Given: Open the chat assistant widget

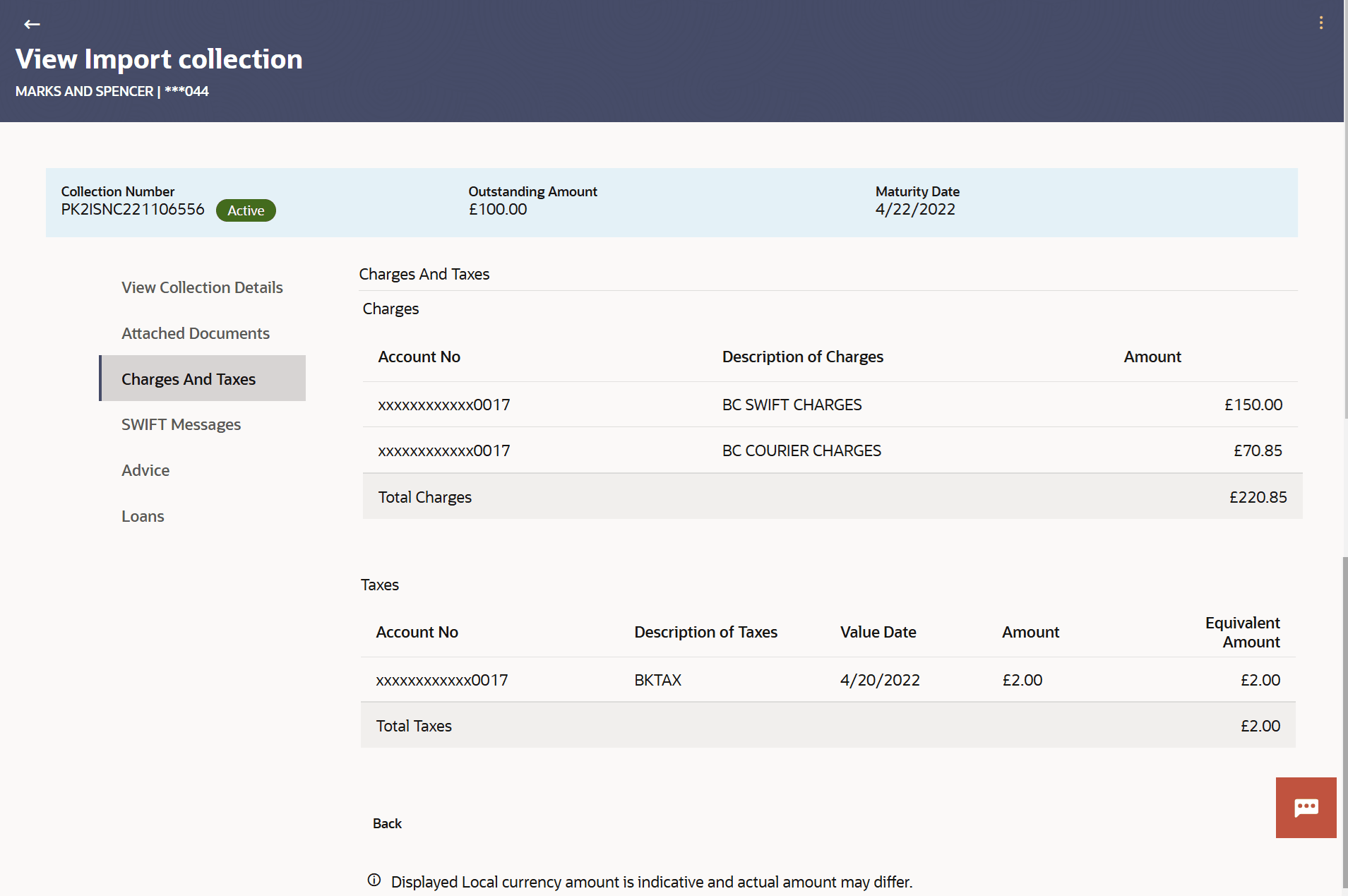Looking at the screenshot, I should [1306, 807].
